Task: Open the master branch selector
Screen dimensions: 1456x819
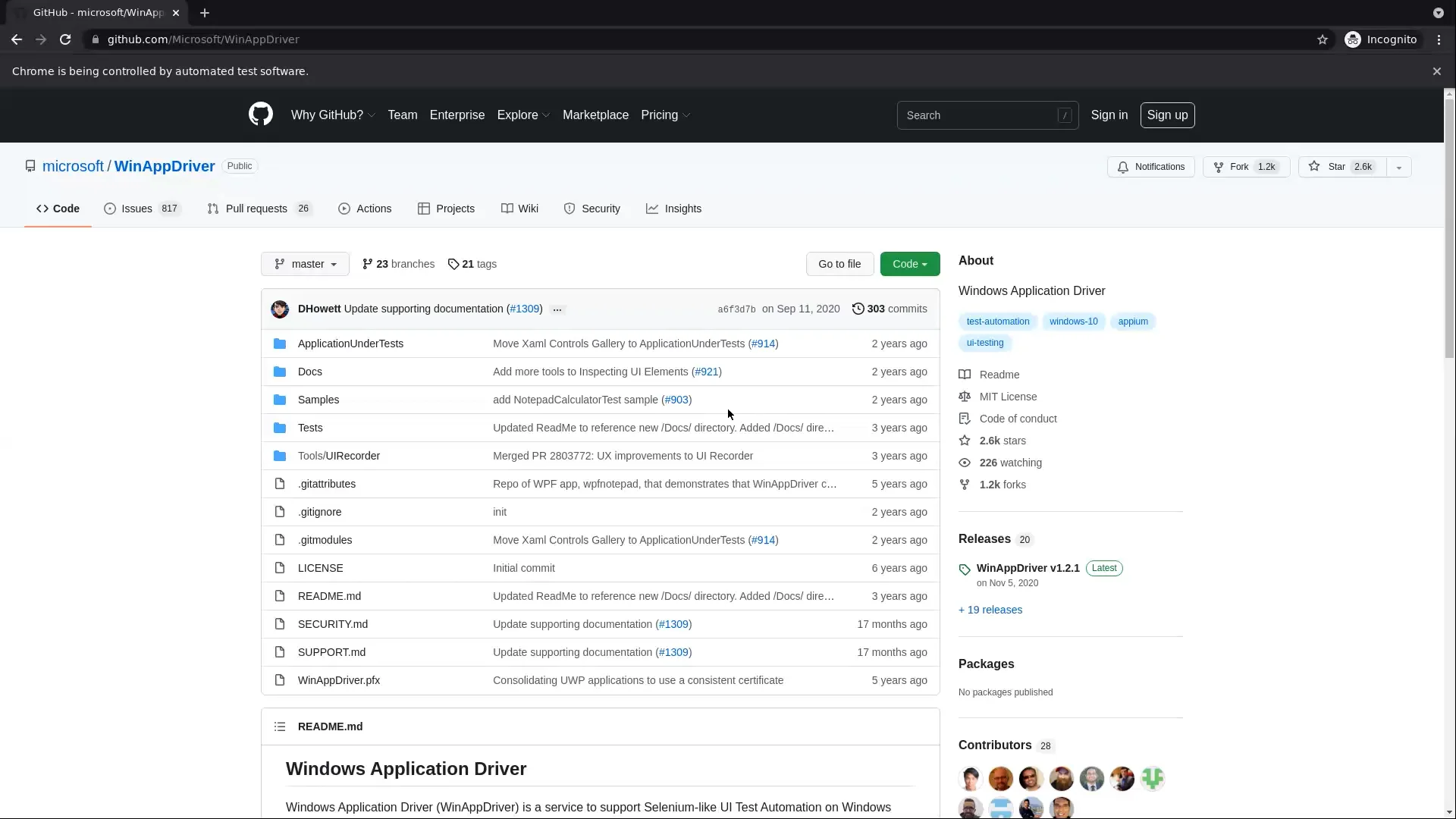Action: coord(305,264)
